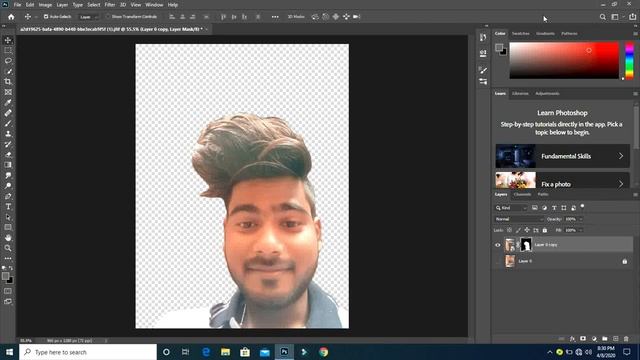
Task: Open the File menu
Action: tap(18, 5)
